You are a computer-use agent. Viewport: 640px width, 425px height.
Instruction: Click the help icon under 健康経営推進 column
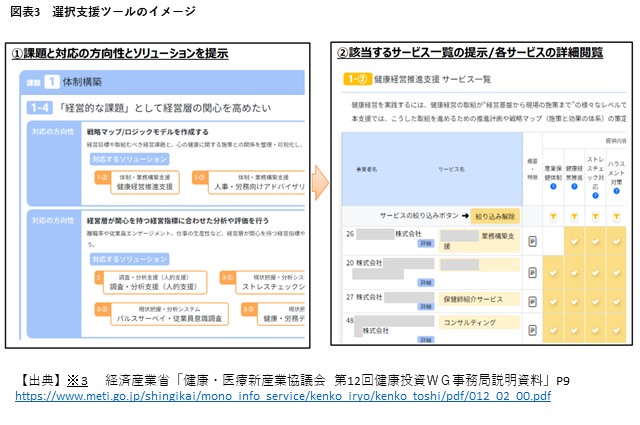coord(574,187)
